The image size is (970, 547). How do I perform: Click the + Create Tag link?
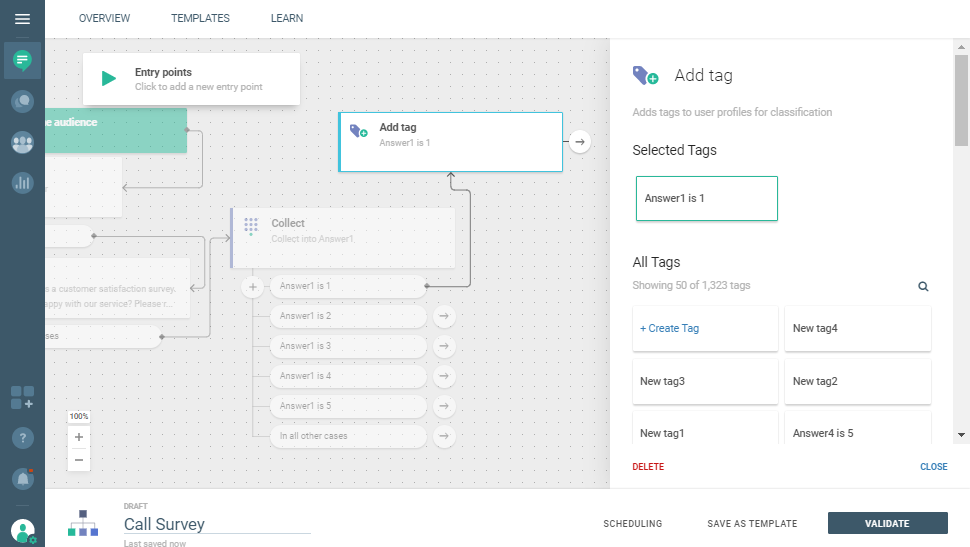[x=670, y=328]
